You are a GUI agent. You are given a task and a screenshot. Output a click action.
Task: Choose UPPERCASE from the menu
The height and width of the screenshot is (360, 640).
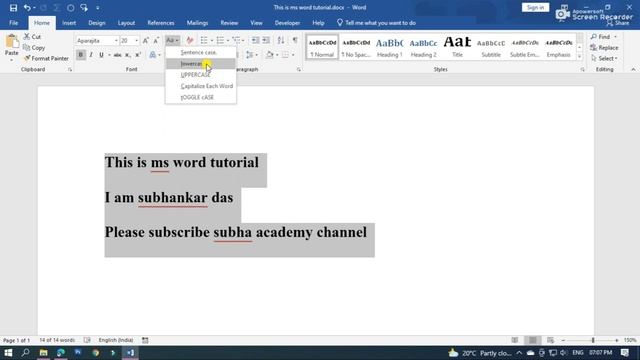[201, 75]
